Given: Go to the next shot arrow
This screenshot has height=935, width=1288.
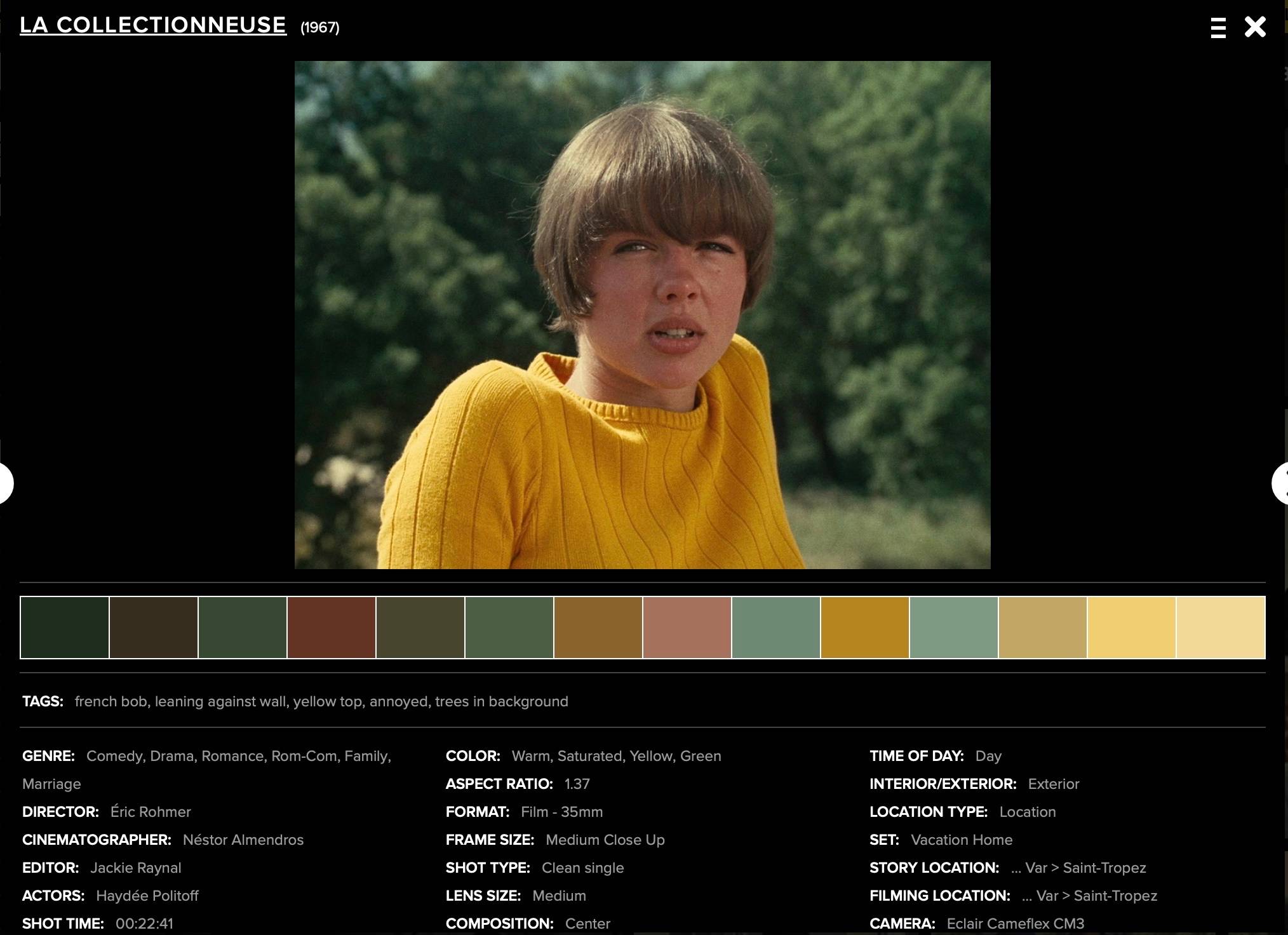Looking at the screenshot, I should coord(1280,483).
